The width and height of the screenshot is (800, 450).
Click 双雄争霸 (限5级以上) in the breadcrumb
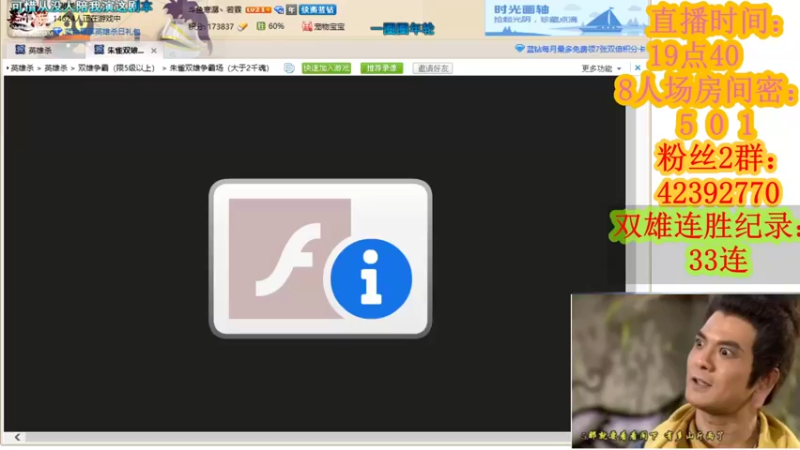click(116, 68)
